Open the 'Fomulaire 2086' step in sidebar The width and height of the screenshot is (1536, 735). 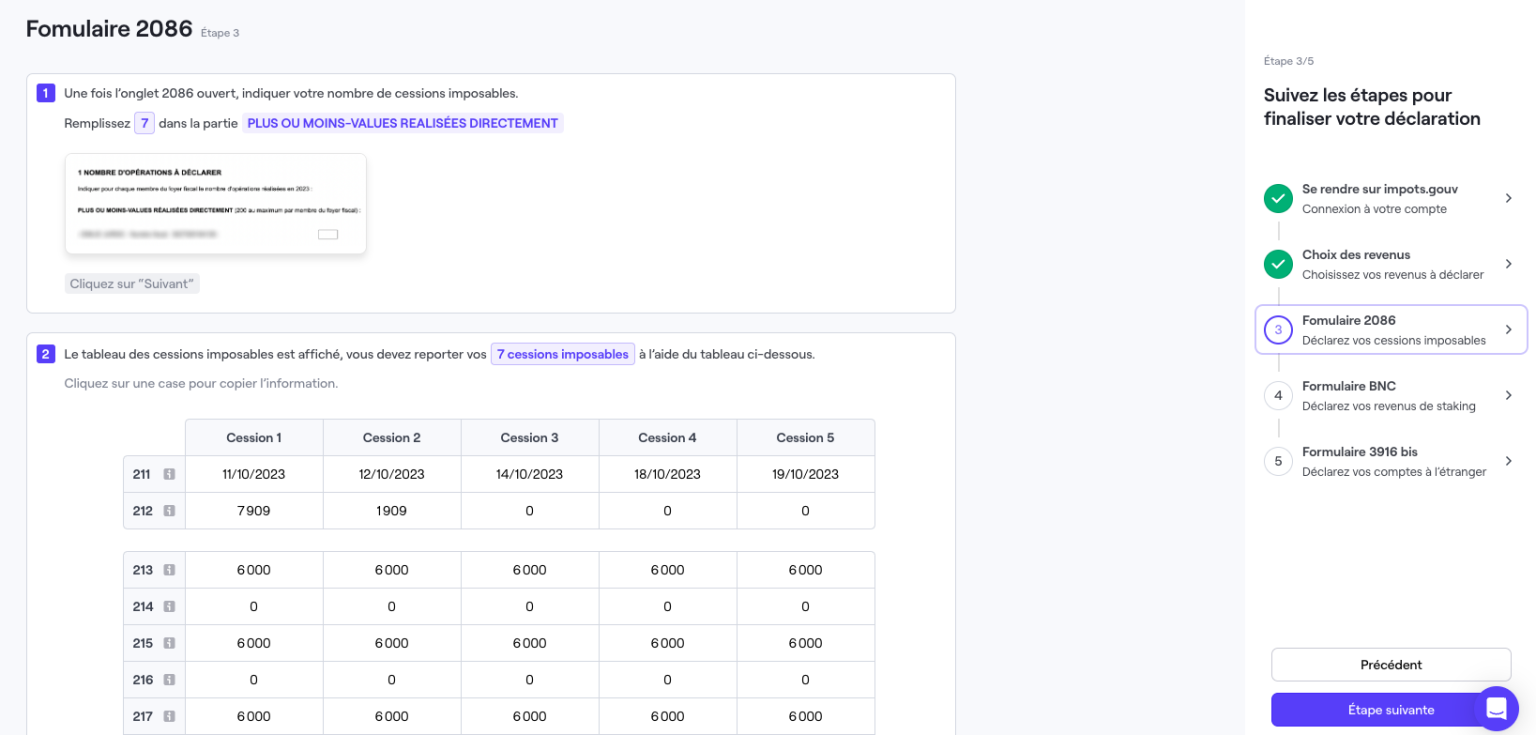(x=1390, y=329)
